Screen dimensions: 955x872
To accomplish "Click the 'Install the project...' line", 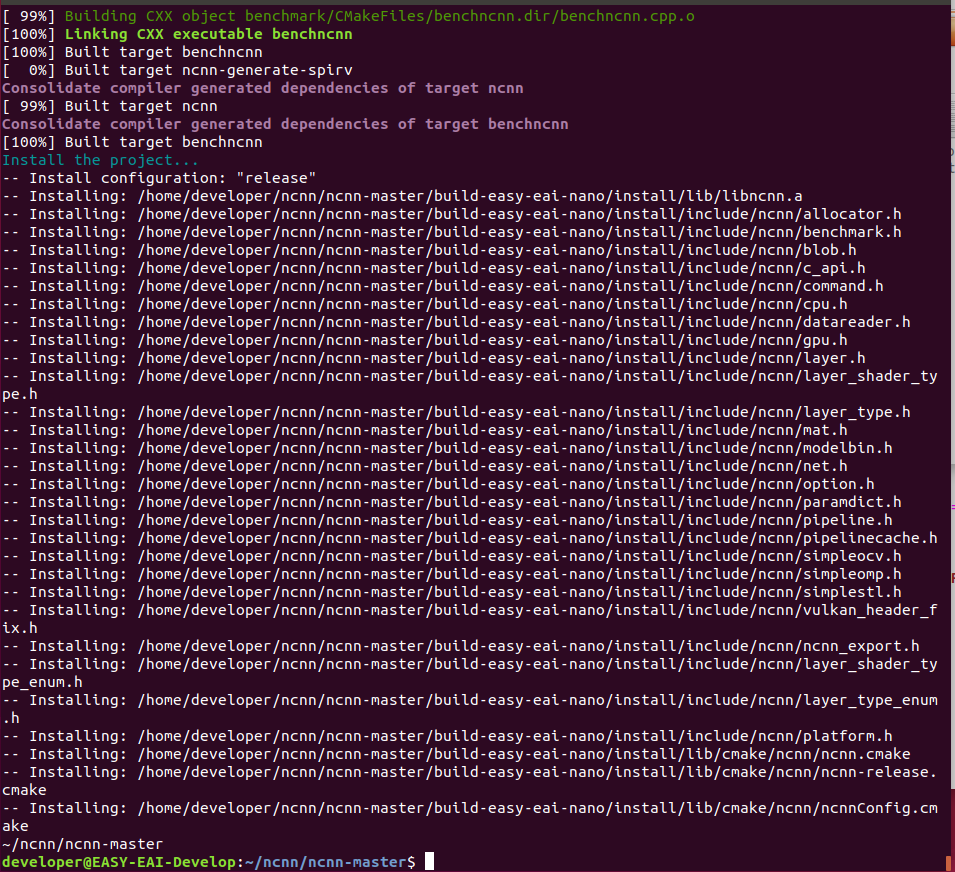I will point(100,160).
